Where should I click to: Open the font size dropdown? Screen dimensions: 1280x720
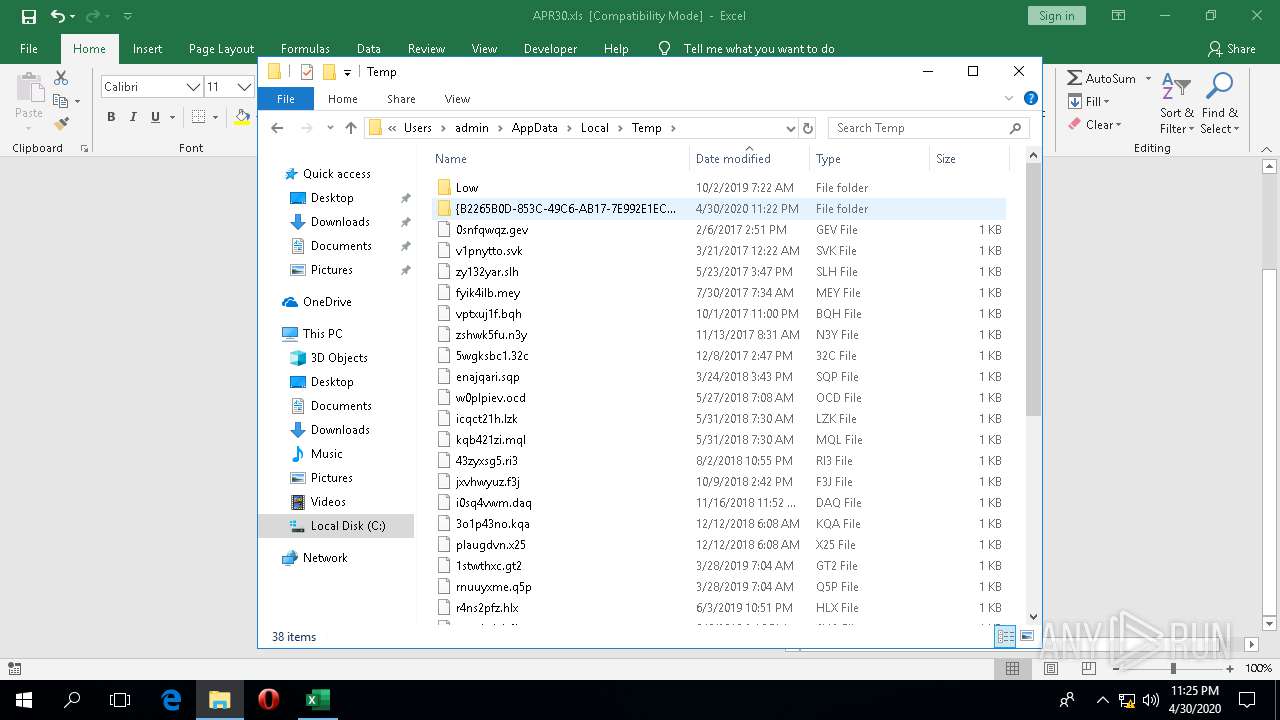coord(243,87)
